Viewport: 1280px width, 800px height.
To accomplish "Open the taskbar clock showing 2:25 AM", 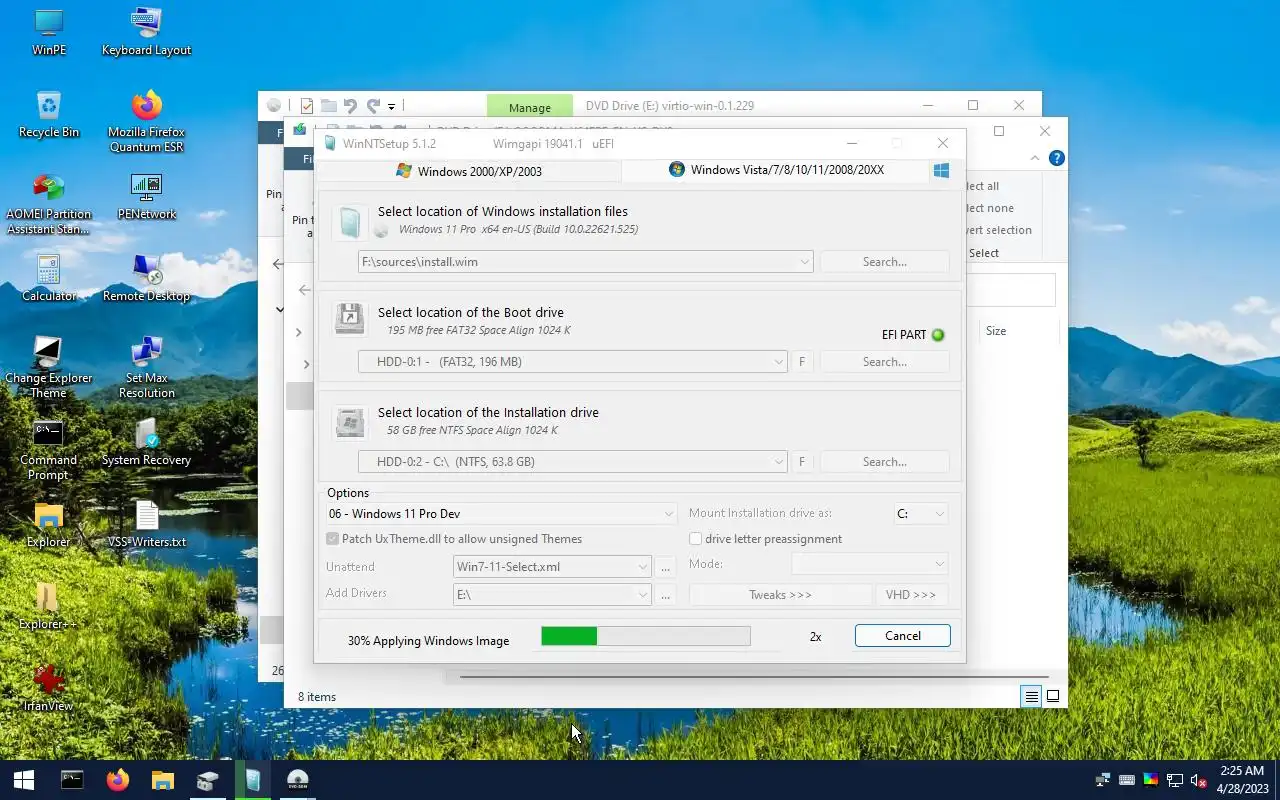I will 1241,780.
